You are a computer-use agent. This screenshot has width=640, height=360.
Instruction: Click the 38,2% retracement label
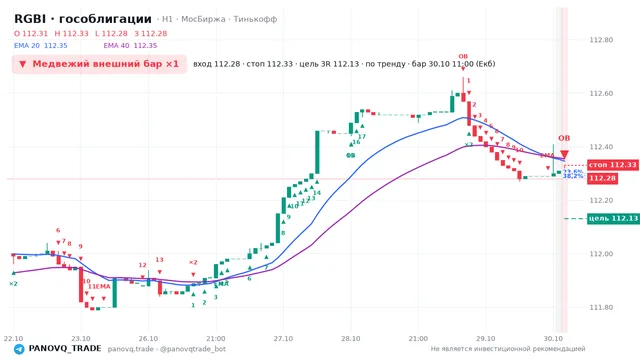pyautogui.click(x=573, y=176)
